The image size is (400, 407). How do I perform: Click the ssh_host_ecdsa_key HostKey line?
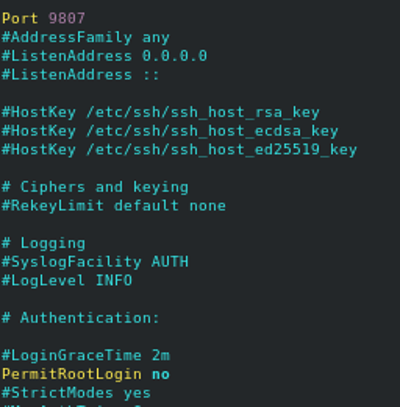pos(170,131)
